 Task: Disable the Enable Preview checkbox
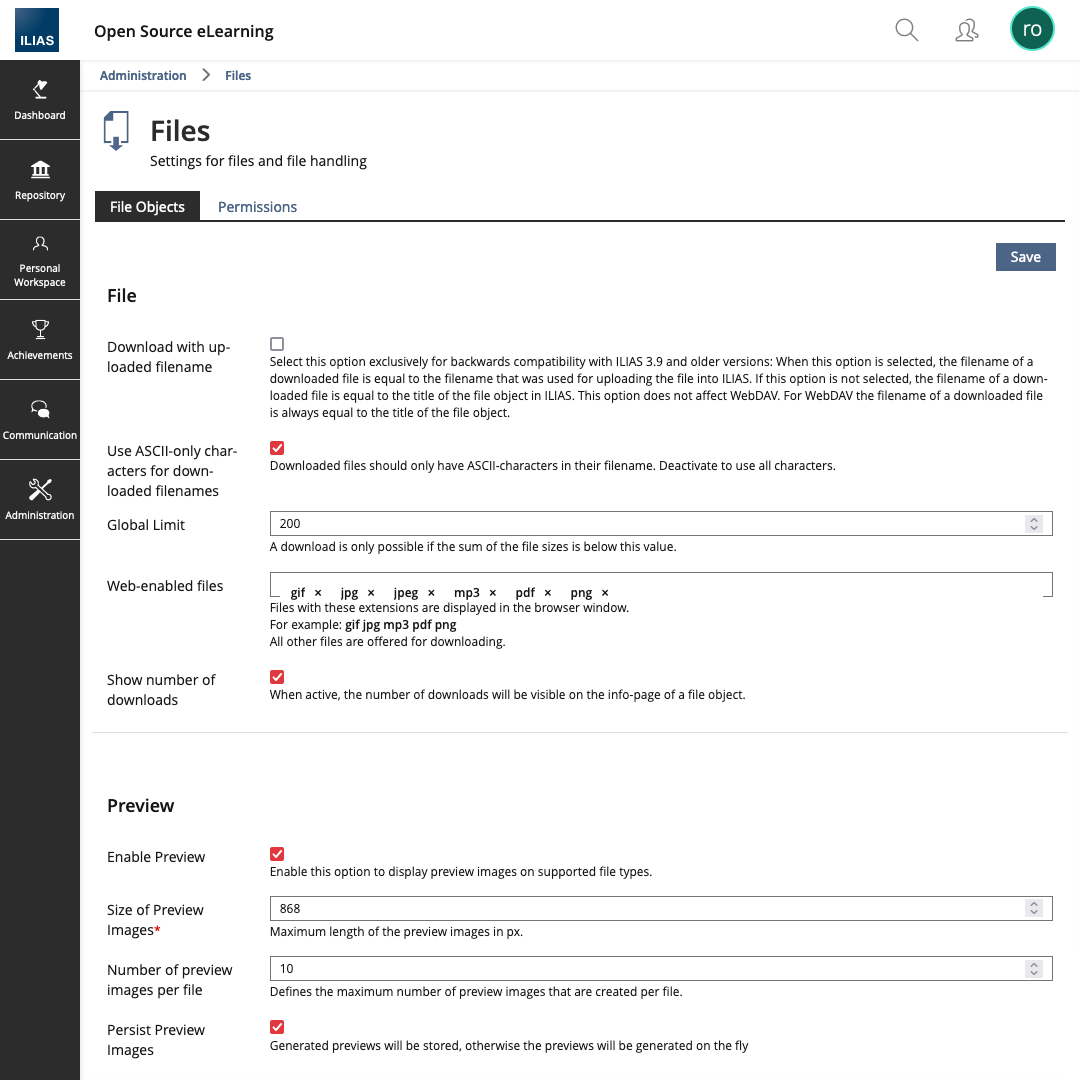277,853
